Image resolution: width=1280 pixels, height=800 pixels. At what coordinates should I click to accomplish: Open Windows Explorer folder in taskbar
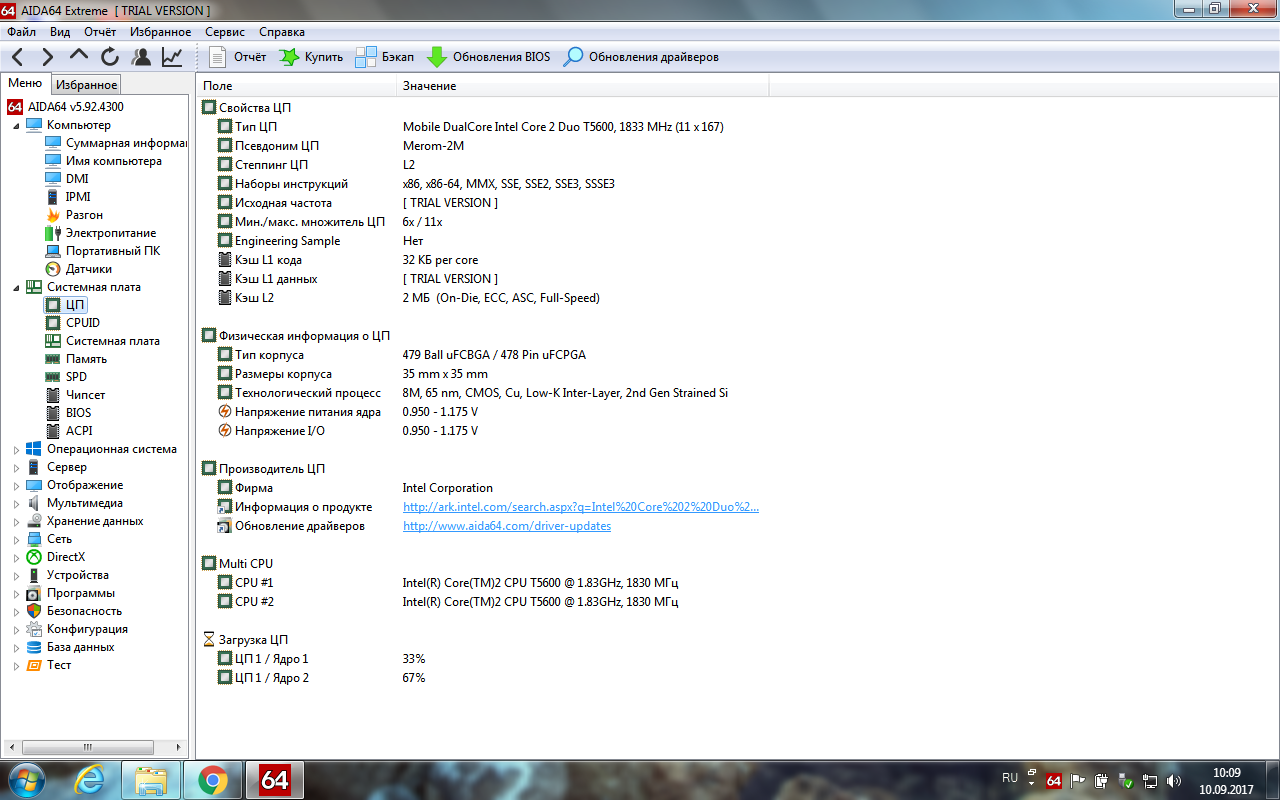coord(151,780)
